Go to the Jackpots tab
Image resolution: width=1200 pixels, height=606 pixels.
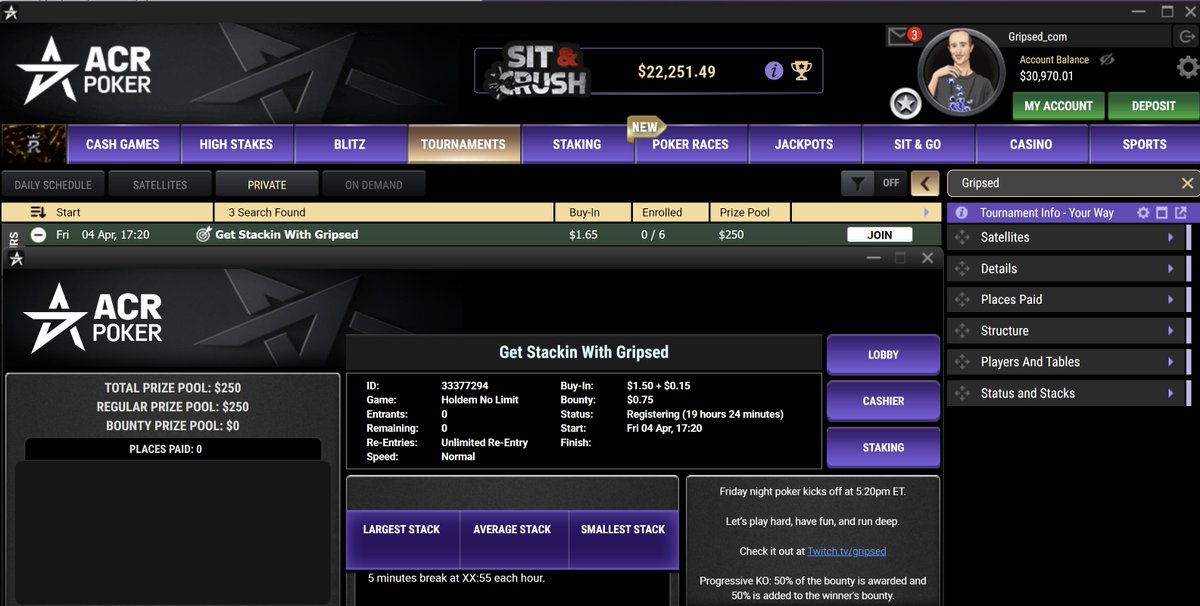click(804, 144)
